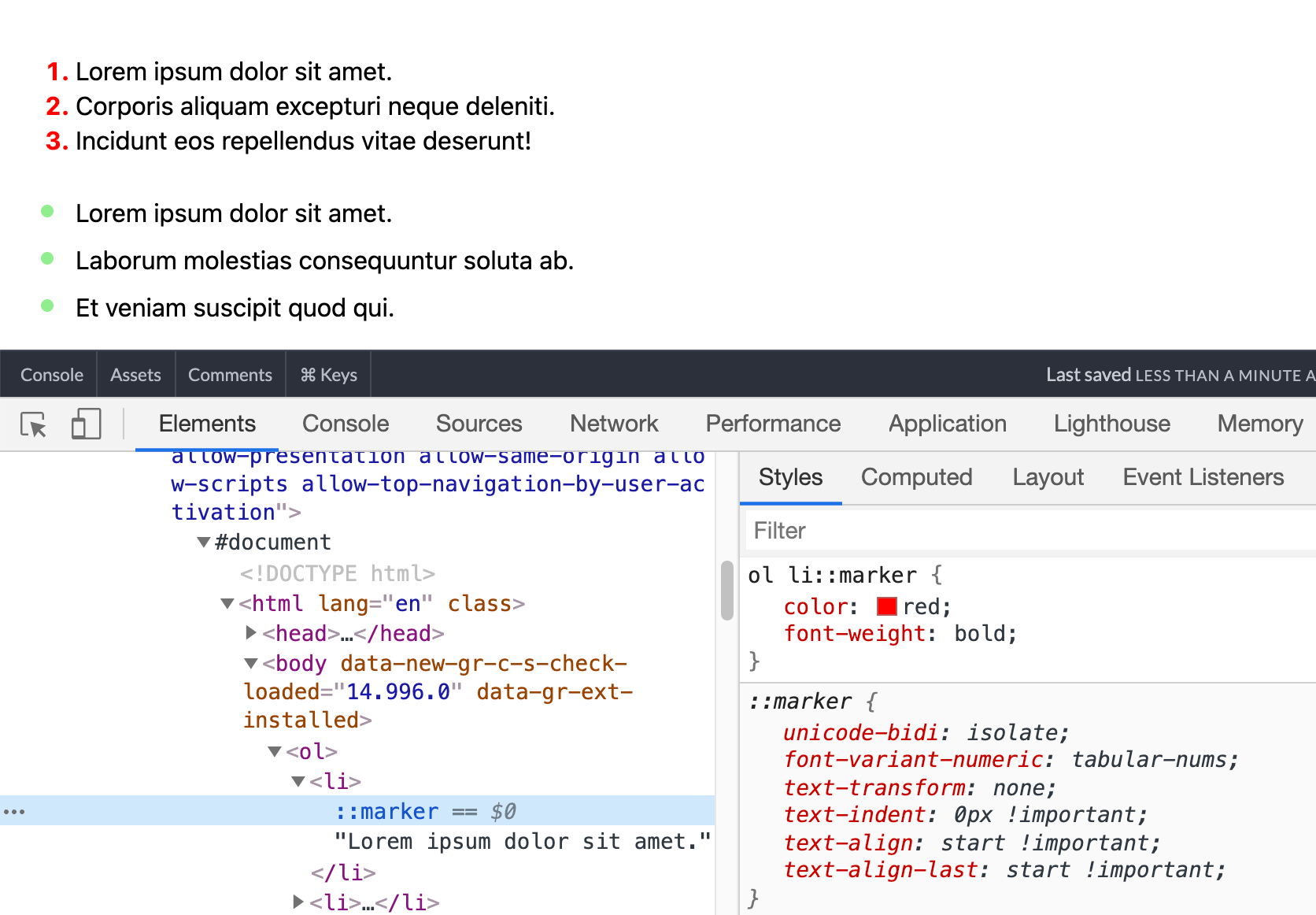Activate the inspect element picker icon

[x=34, y=424]
